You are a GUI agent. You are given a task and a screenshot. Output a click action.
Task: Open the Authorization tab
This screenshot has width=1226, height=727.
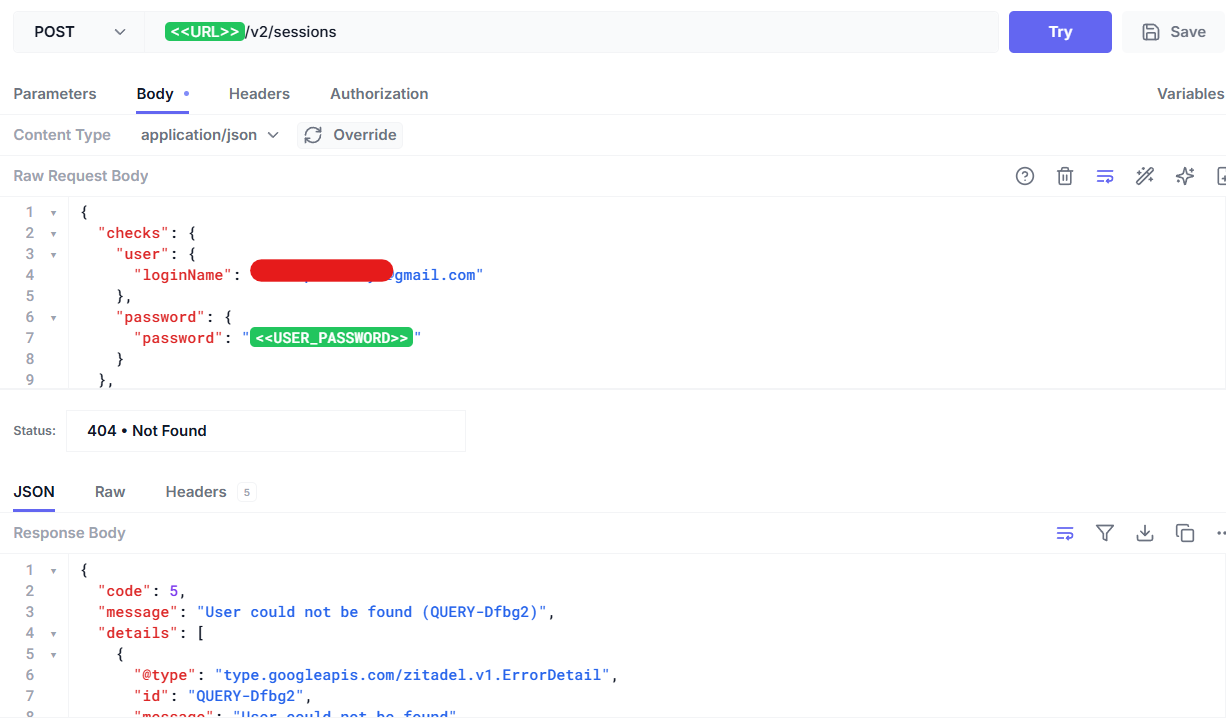pos(379,94)
